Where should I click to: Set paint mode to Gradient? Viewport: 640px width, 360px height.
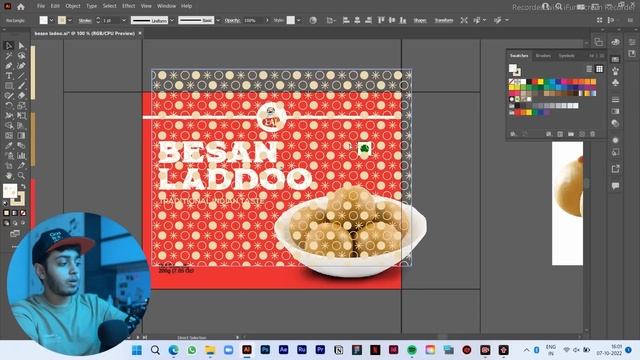pos(15,213)
